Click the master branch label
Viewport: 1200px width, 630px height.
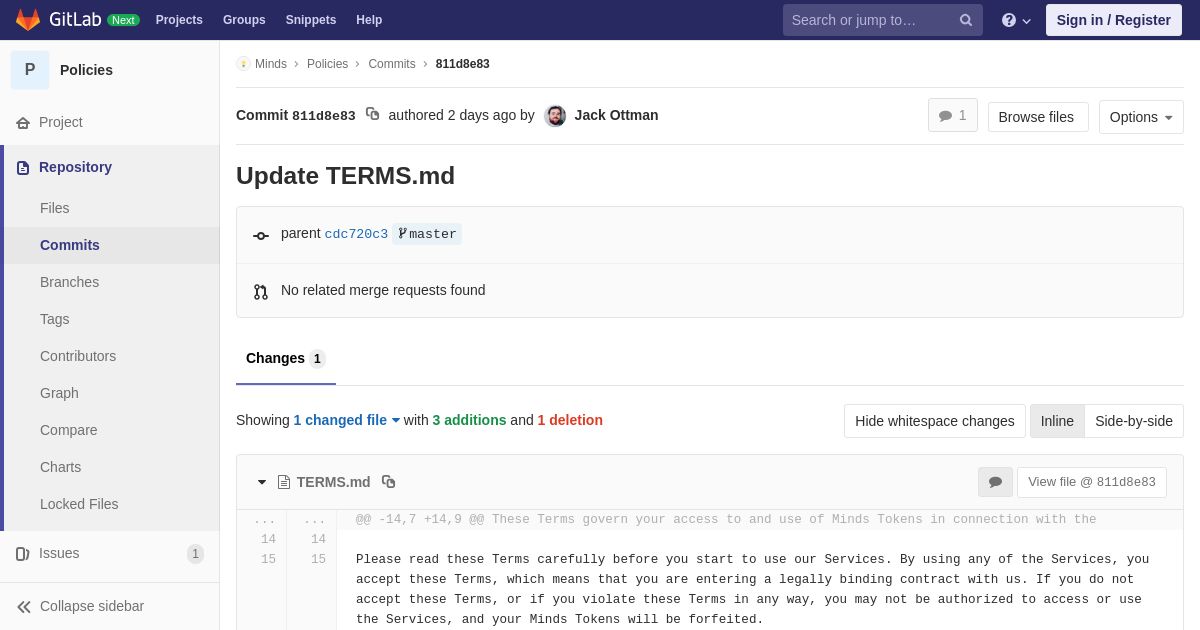pyautogui.click(x=427, y=234)
